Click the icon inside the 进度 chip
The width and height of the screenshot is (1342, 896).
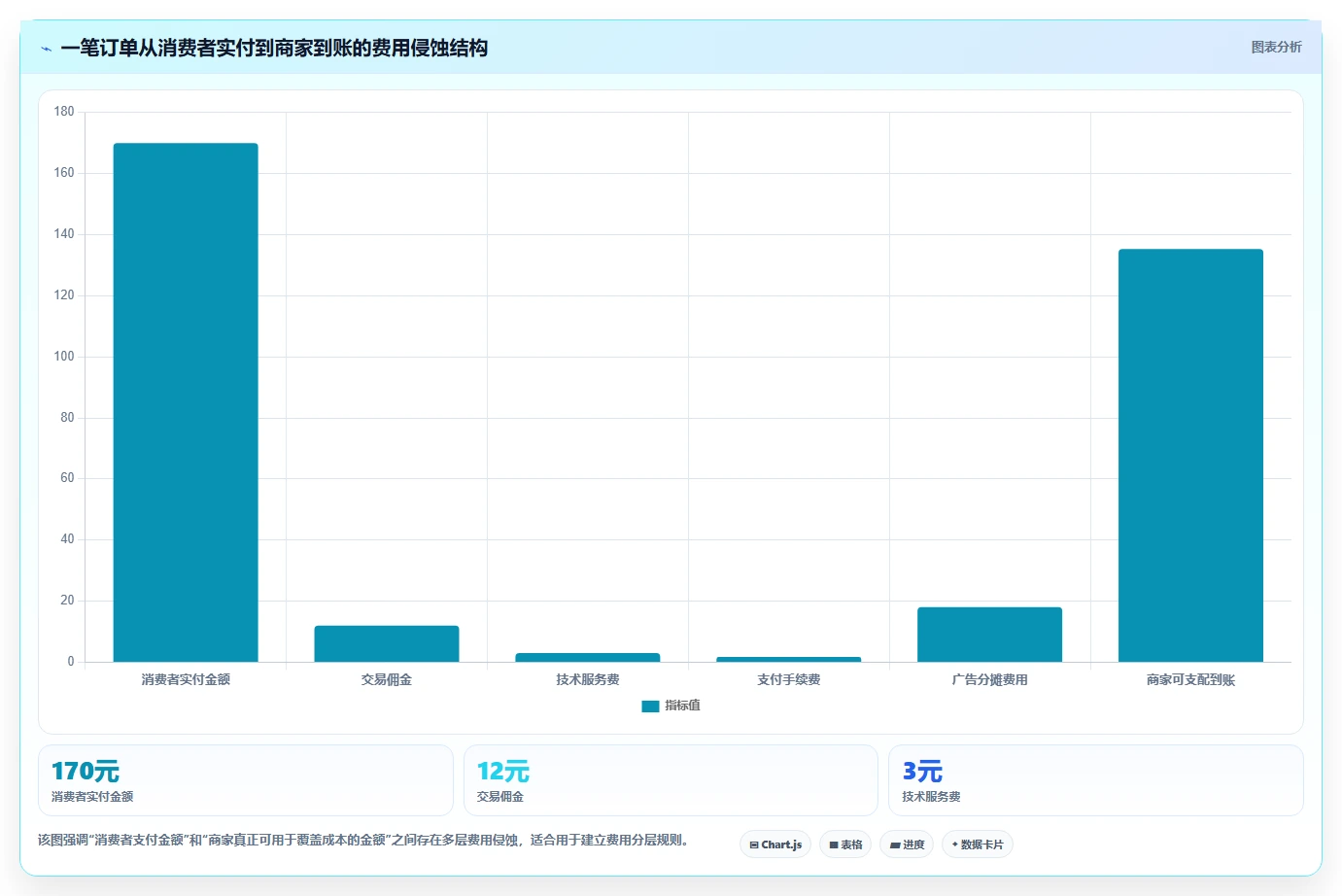pyautogui.click(x=895, y=845)
